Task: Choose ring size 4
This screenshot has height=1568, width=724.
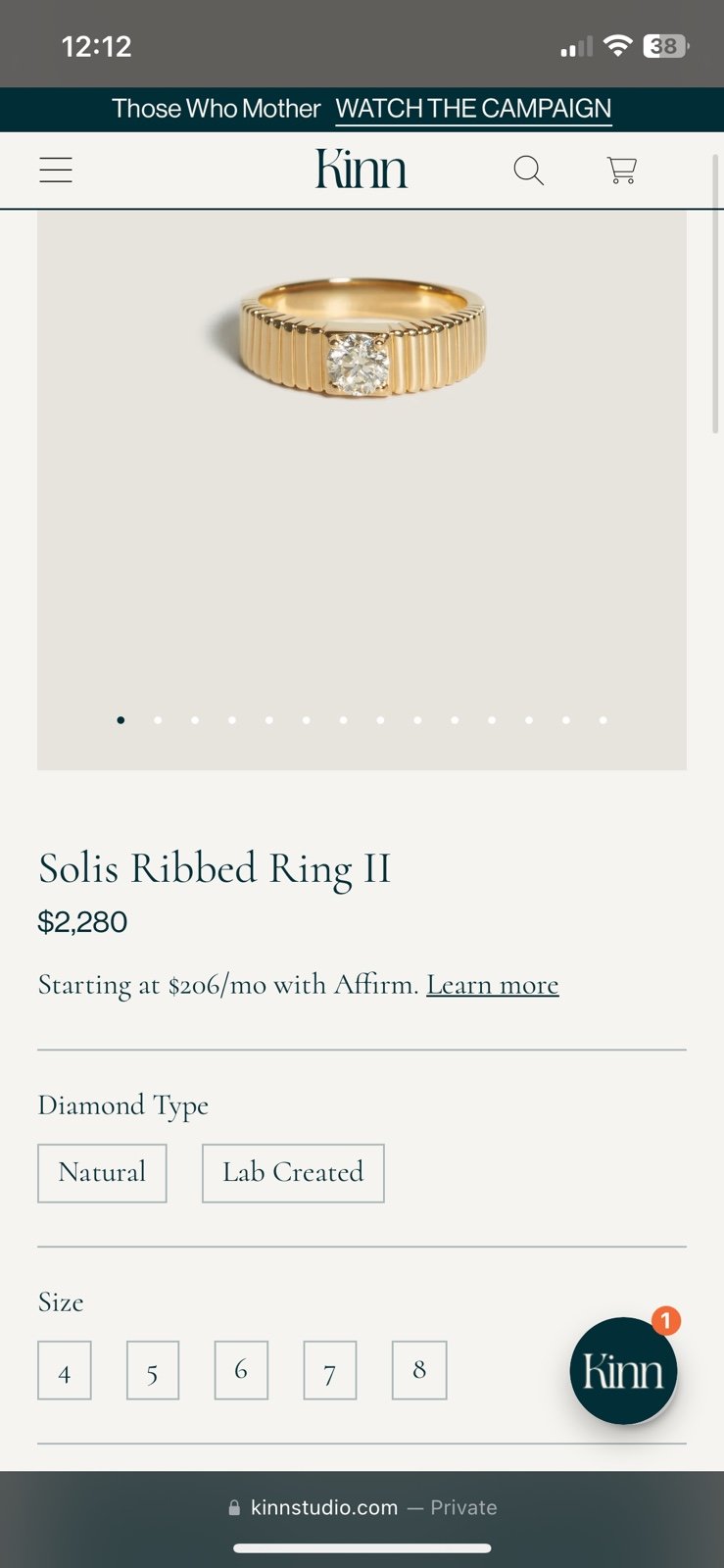Action: (65, 1370)
